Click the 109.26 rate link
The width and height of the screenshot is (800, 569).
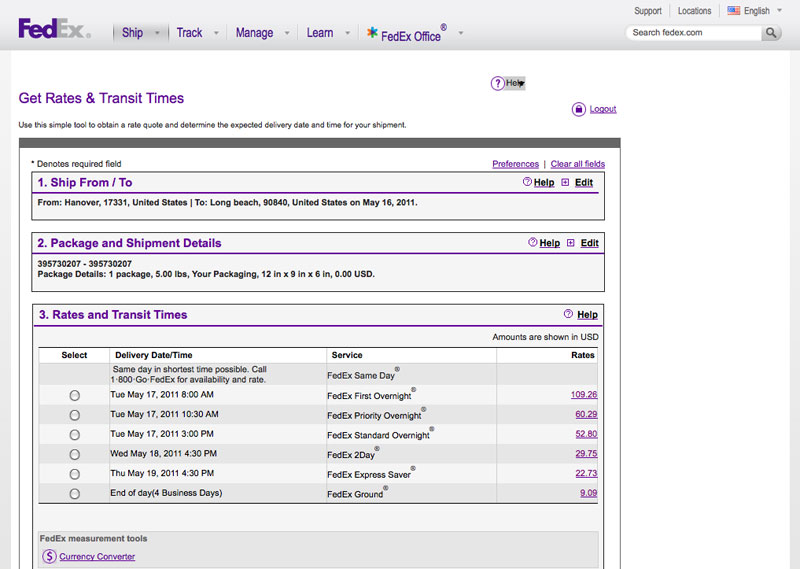click(x=584, y=394)
